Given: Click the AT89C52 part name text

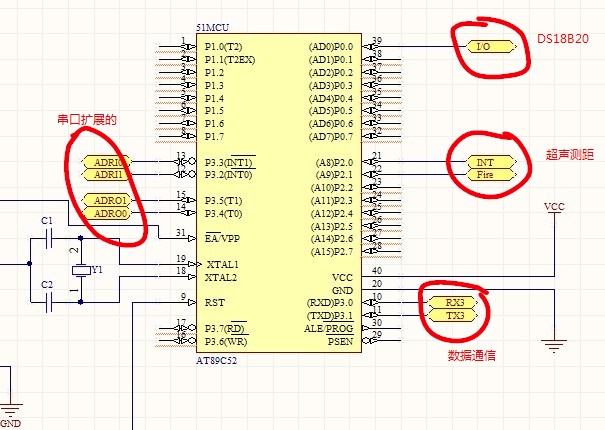Looking at the screenshot, I should pyautogui.click(x=216, y=361).
